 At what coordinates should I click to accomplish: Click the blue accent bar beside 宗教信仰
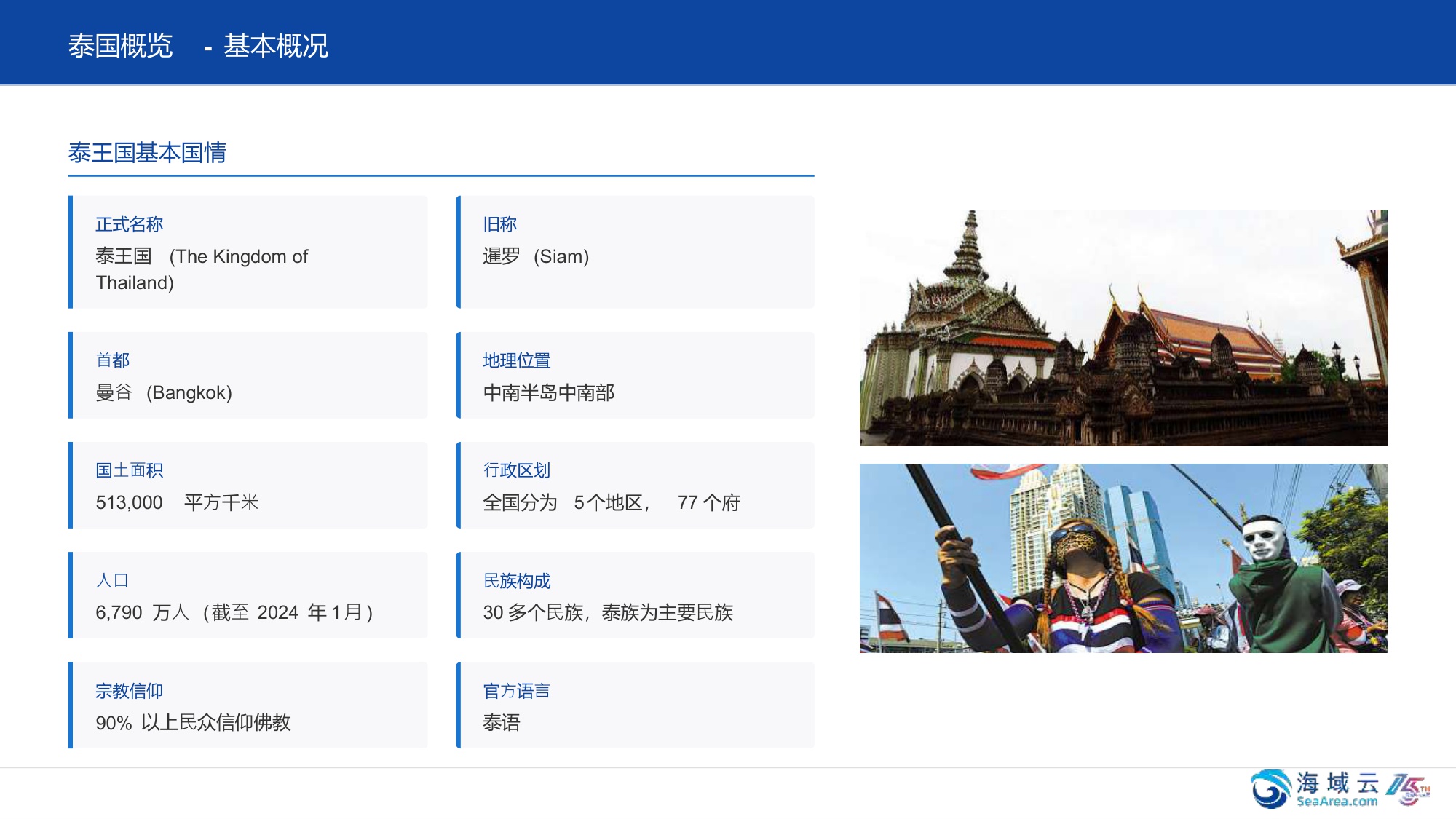coord(71,705)
